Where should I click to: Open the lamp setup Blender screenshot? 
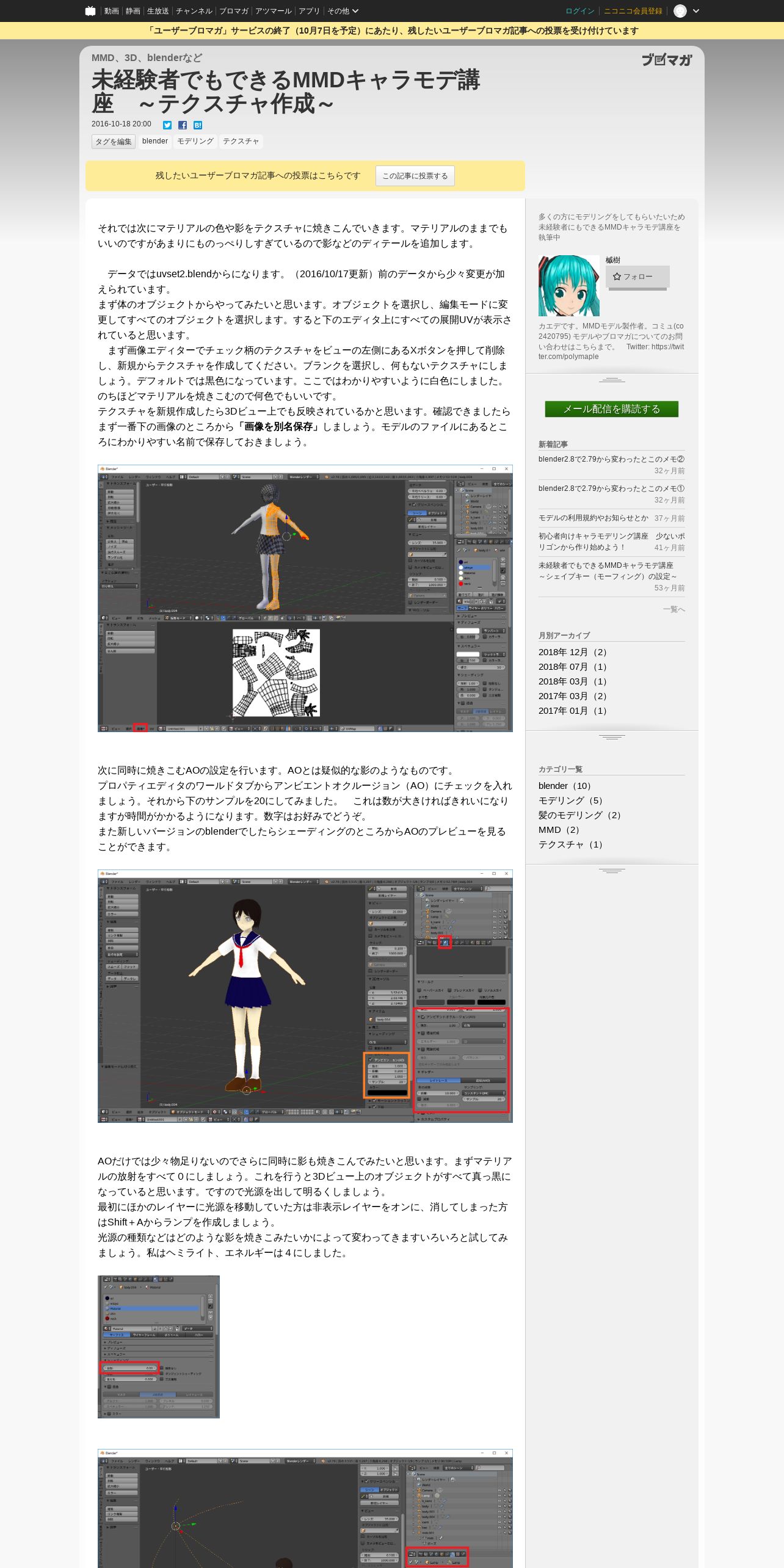(305, 1508)
